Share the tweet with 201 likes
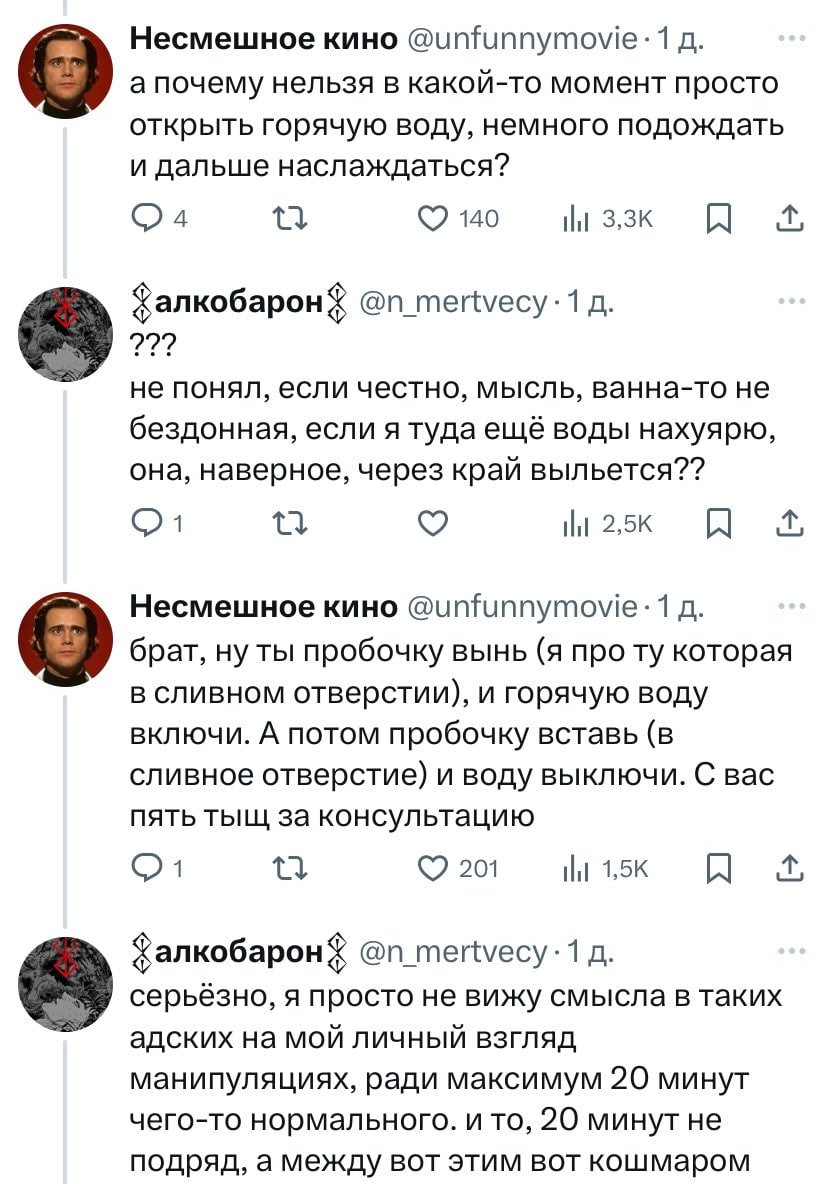 click(790, 868)
